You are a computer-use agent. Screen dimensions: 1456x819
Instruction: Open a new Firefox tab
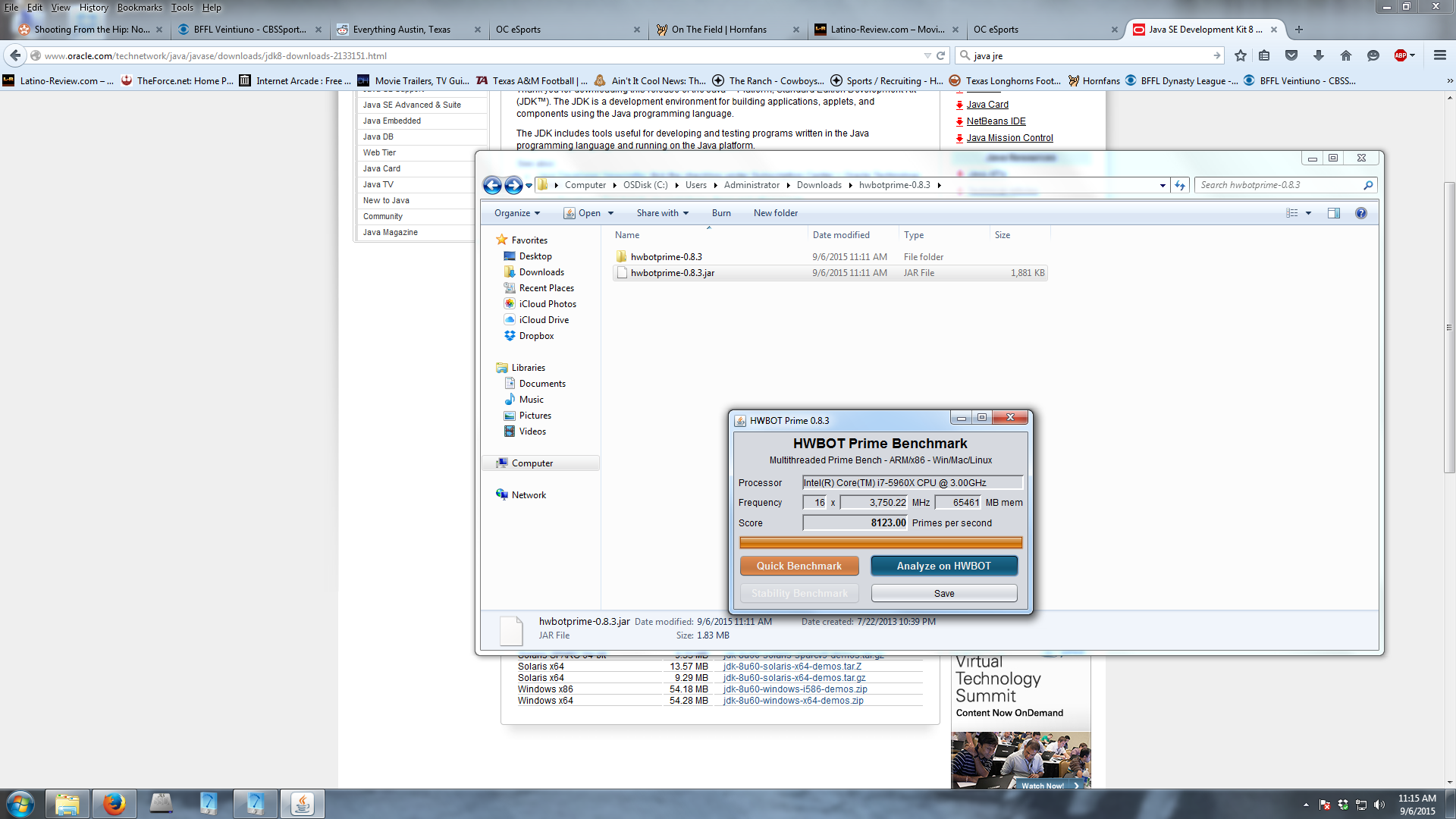click(x=1299, y=30)
